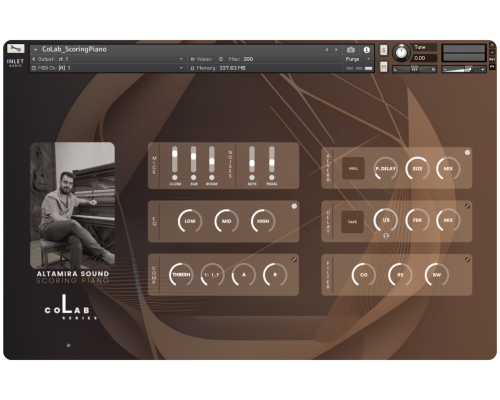Click the Tune value field 0.00

click(424, 58)
